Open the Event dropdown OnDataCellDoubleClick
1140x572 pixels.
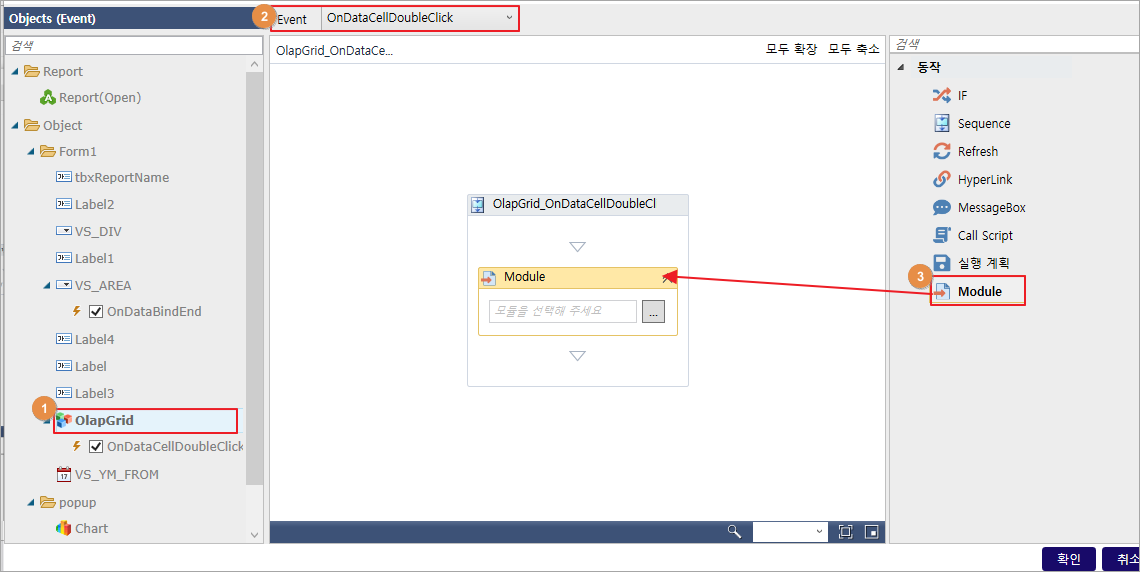[420, 18]
